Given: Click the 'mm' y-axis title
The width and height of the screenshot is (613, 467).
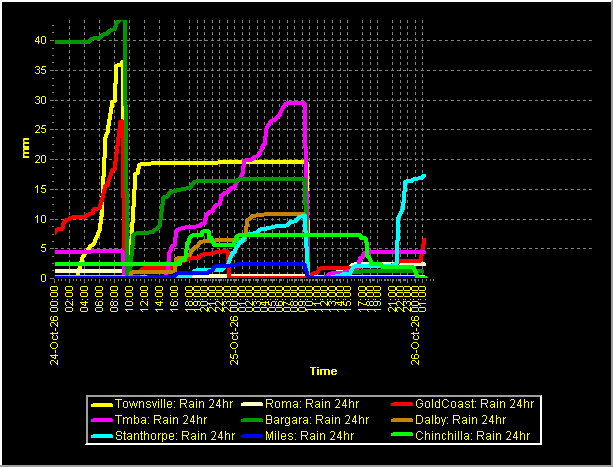Looking at the screenshot, I should click(x=26, y=148).
